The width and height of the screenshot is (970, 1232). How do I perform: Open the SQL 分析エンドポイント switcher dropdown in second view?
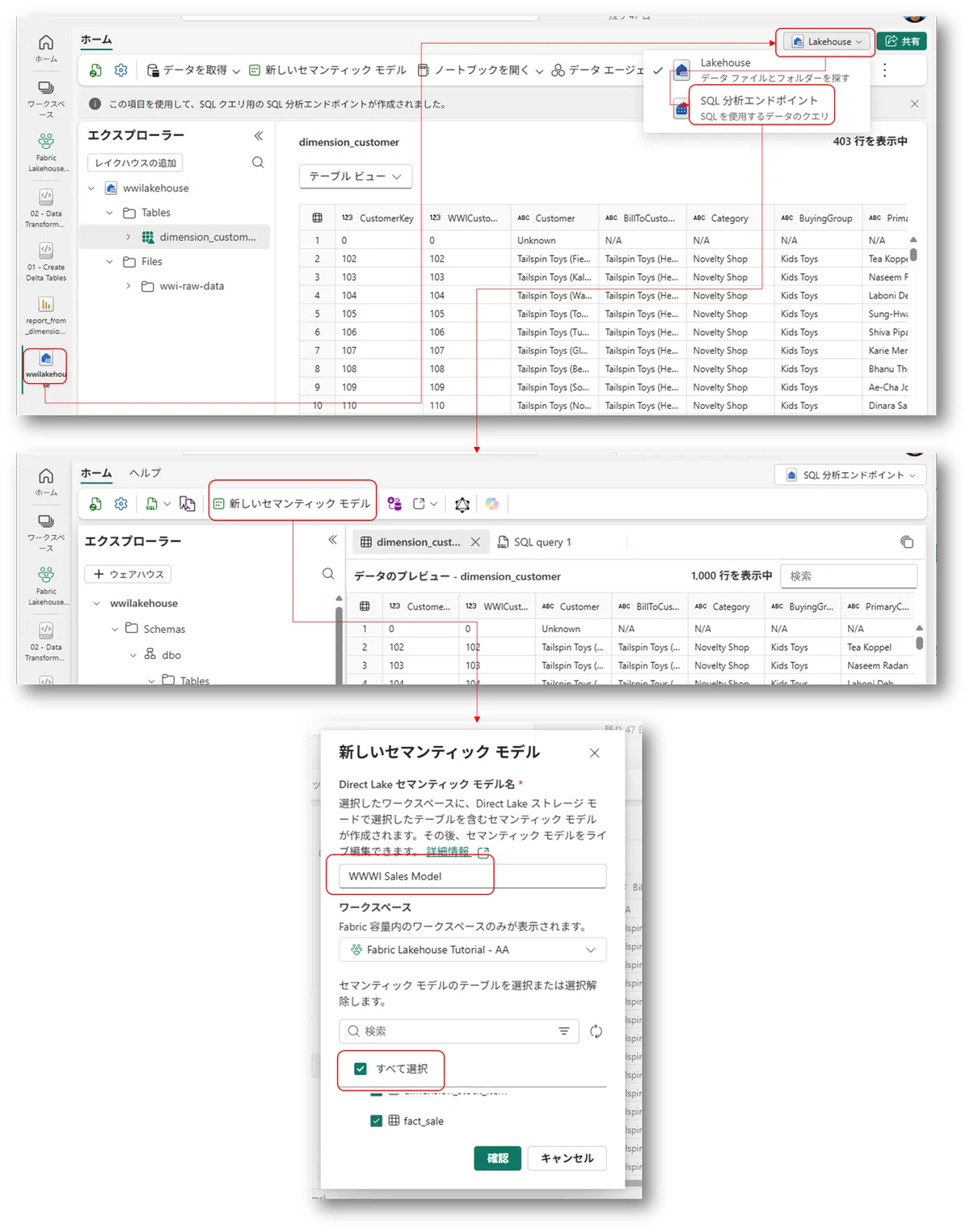click(850, 475)
